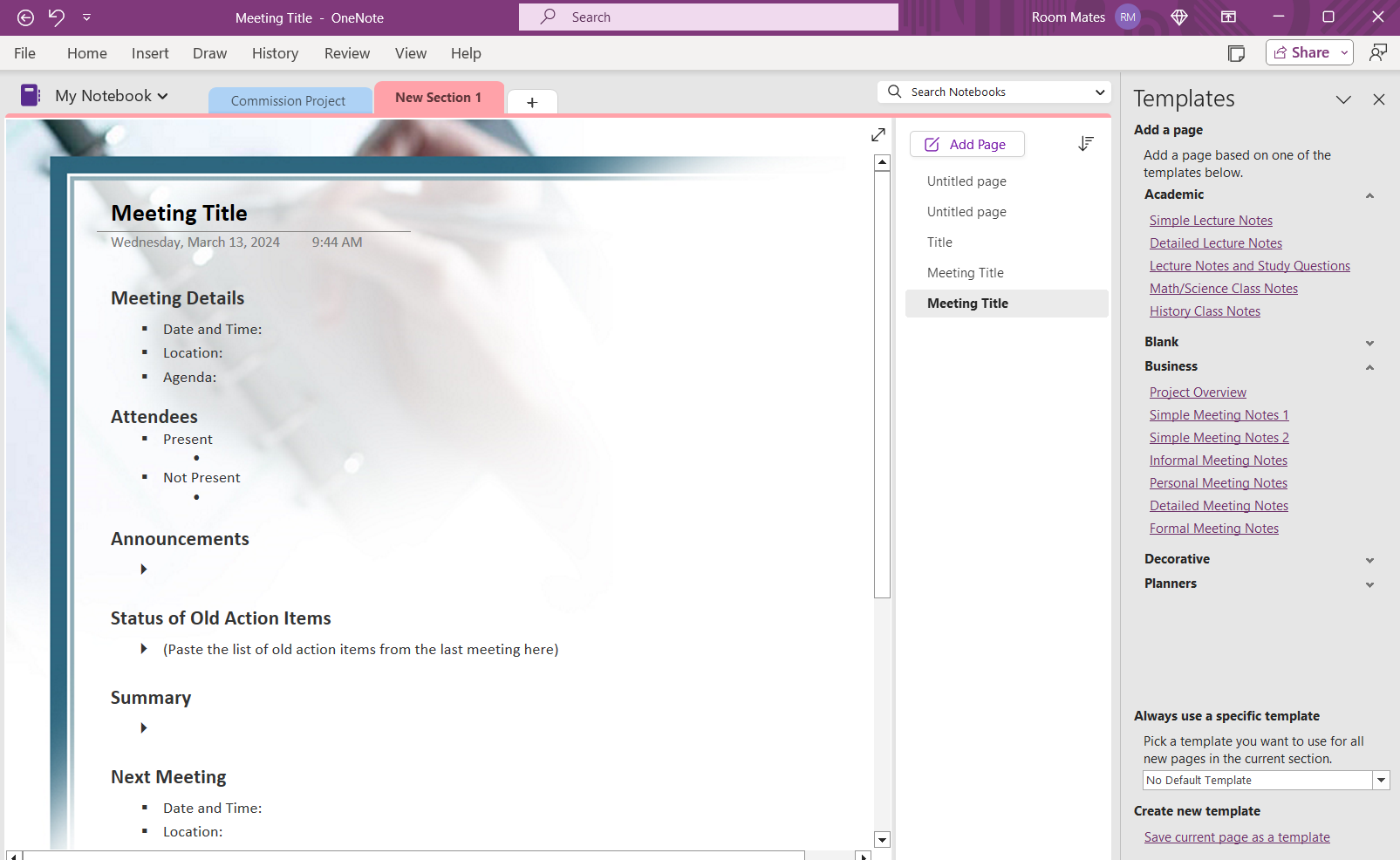Click the Add Page button

pyautogui.click(x=966, y=144)
